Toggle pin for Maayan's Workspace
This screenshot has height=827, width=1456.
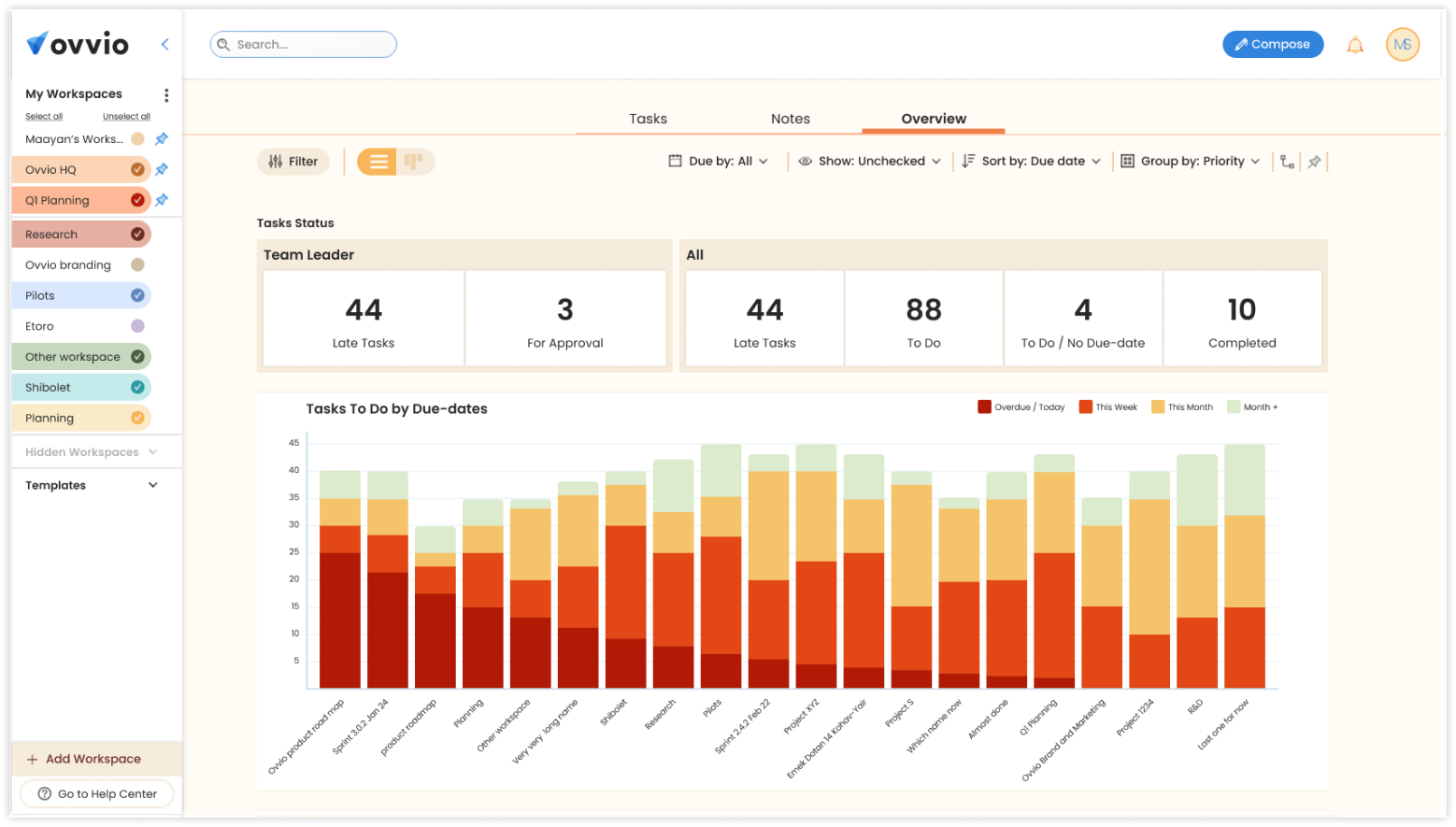[162, 139]
